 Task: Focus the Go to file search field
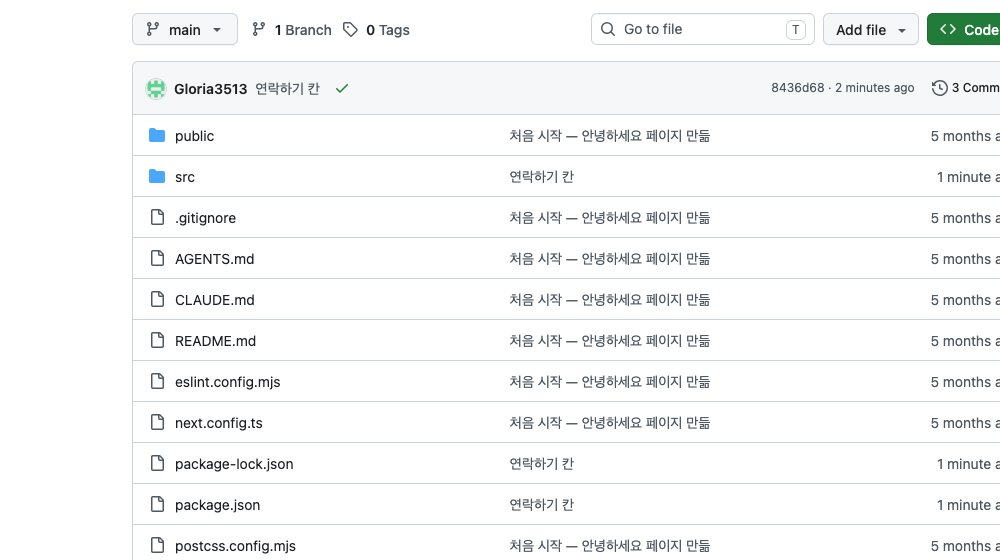(x=702, y=29)
